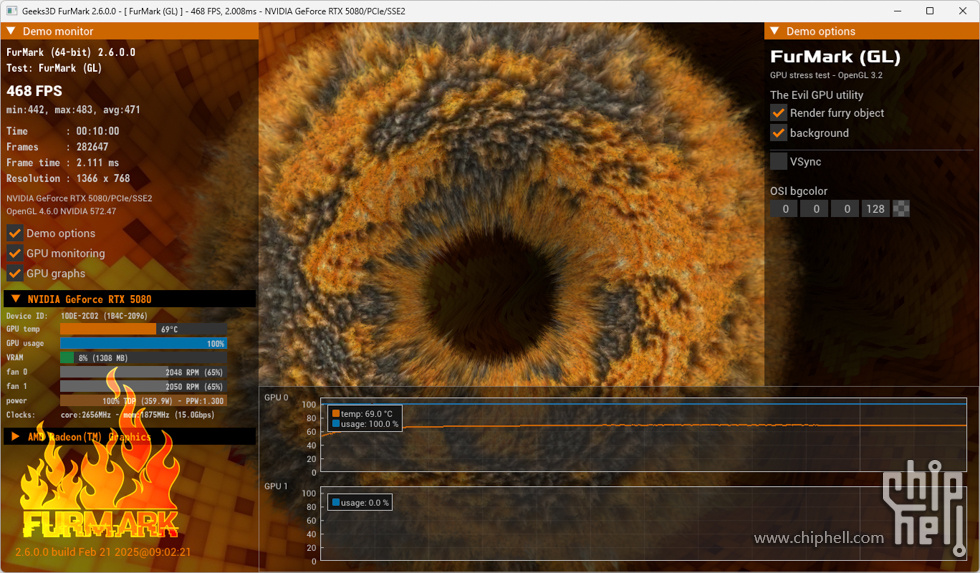Click the OpenGL 4.6.0 NVIDIA 572.47 text
Viewport: 980px width, 573px height.
point(61,211)
